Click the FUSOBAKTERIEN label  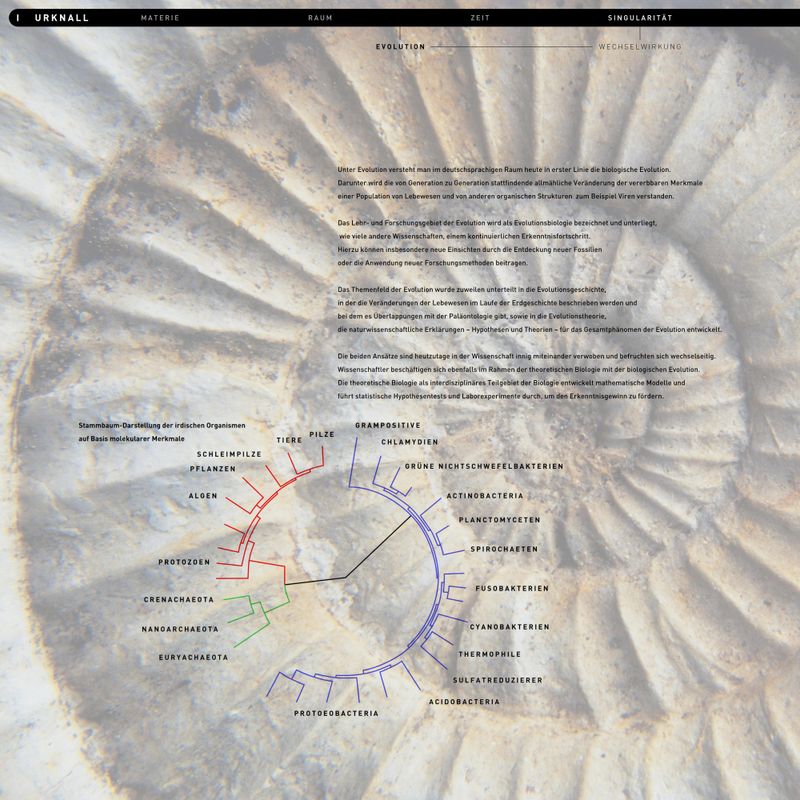coord(512,588)
